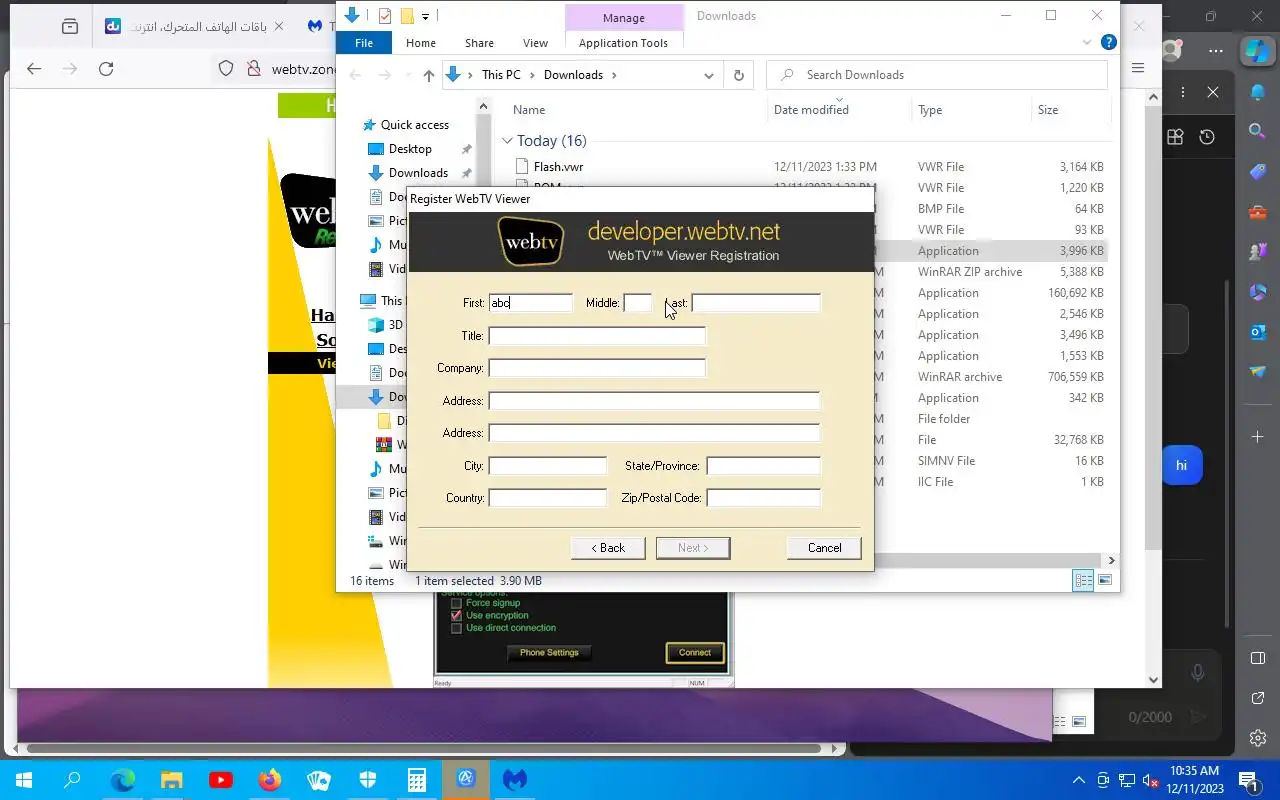The image size is (1280, 800).
Task: Click Explorer horizontal scrollbar right arrow
Action: 1111,561
